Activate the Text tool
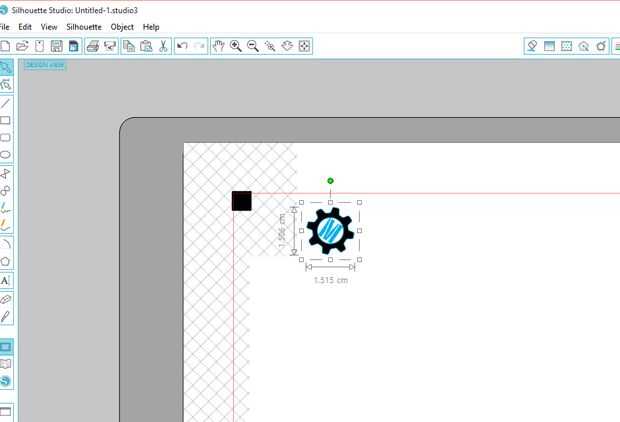 point(5,281)
